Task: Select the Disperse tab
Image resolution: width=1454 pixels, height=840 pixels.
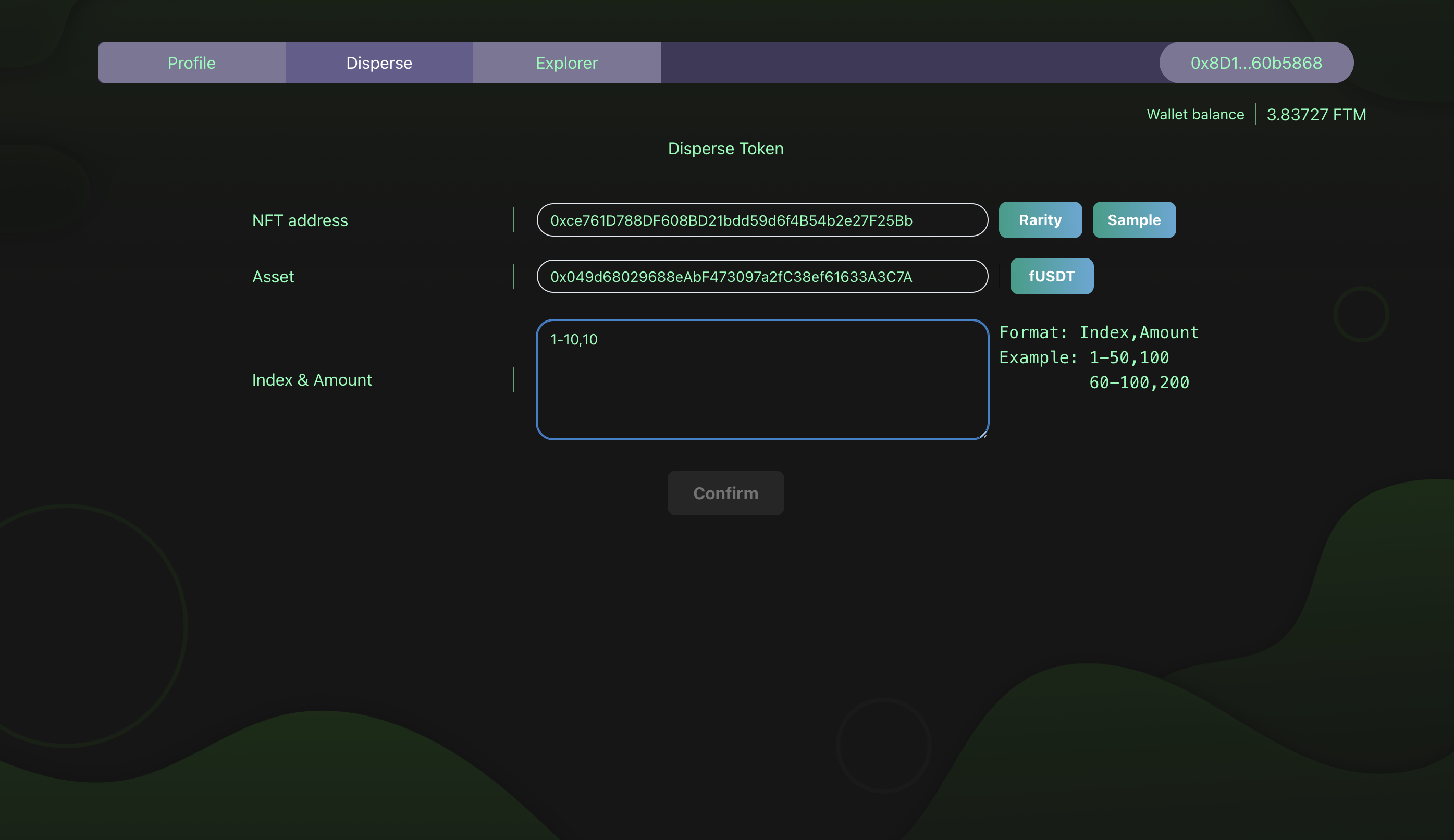Action: click(378, 63)
